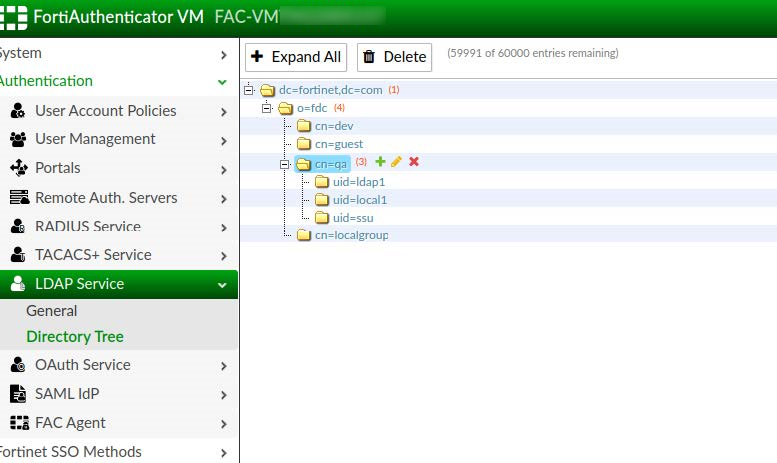The image size is (777, 463).
Task: Open the General LDAP submenu item
Action: (52, 311)
